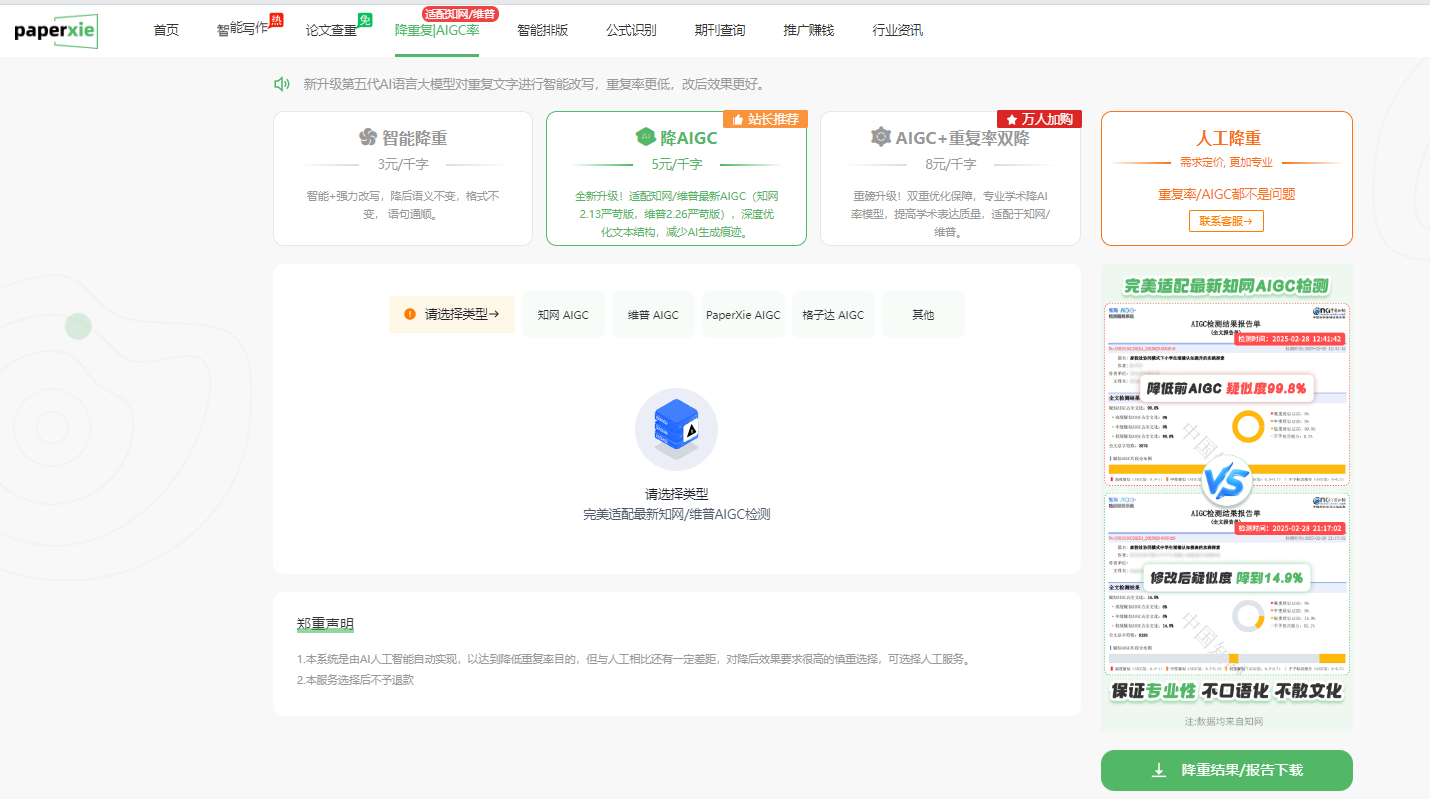The image size is (1430, 799).
Task: Click the download icon on green button
Action: 1159,770
